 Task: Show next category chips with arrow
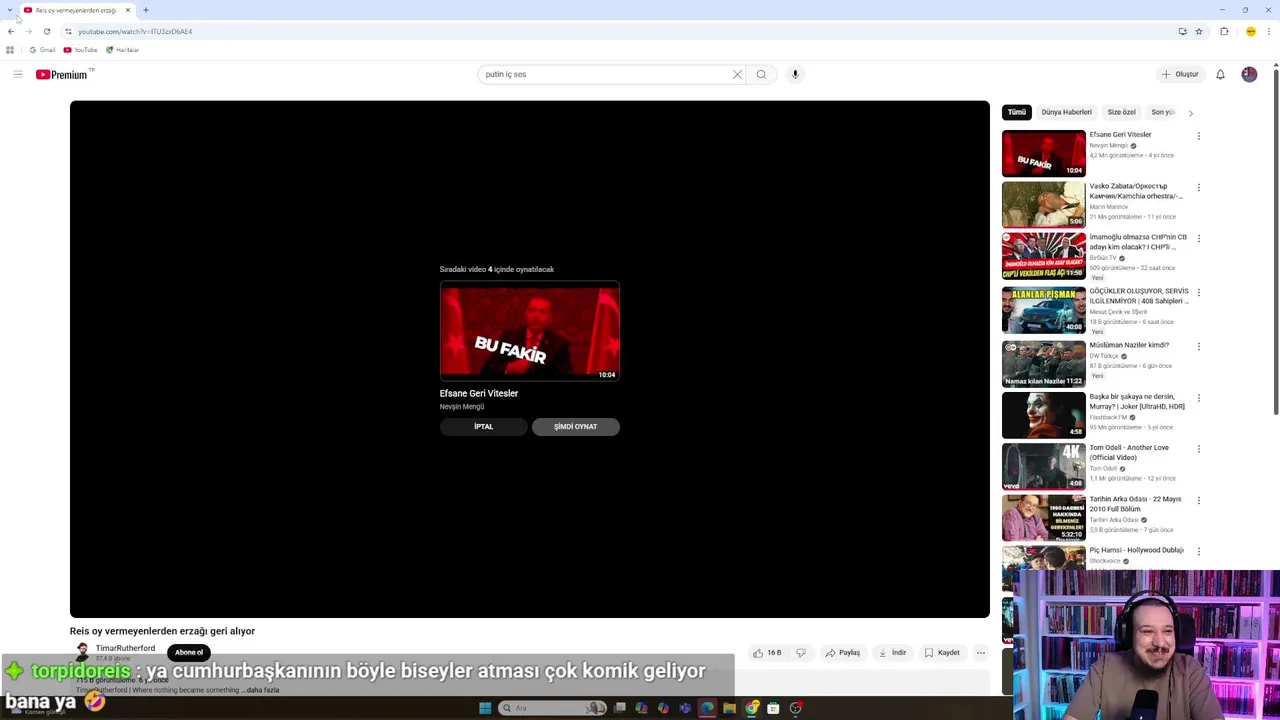[x=1190, y=113]
